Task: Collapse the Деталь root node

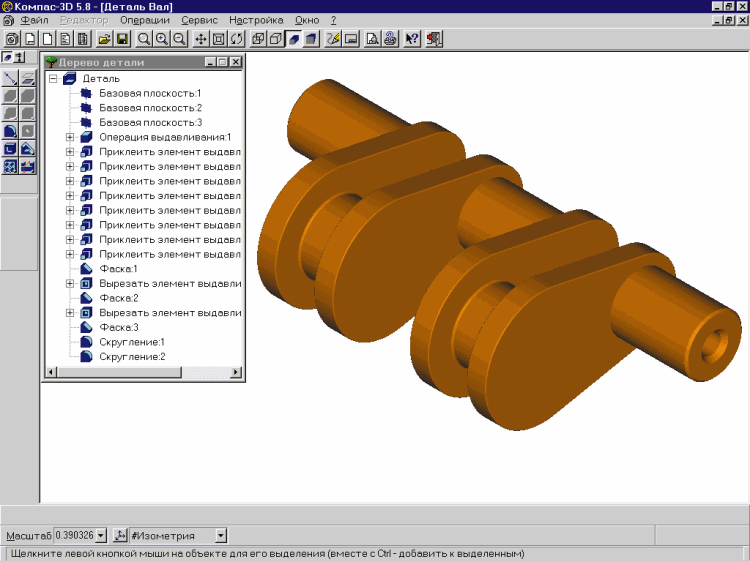Action: [53, 78]
